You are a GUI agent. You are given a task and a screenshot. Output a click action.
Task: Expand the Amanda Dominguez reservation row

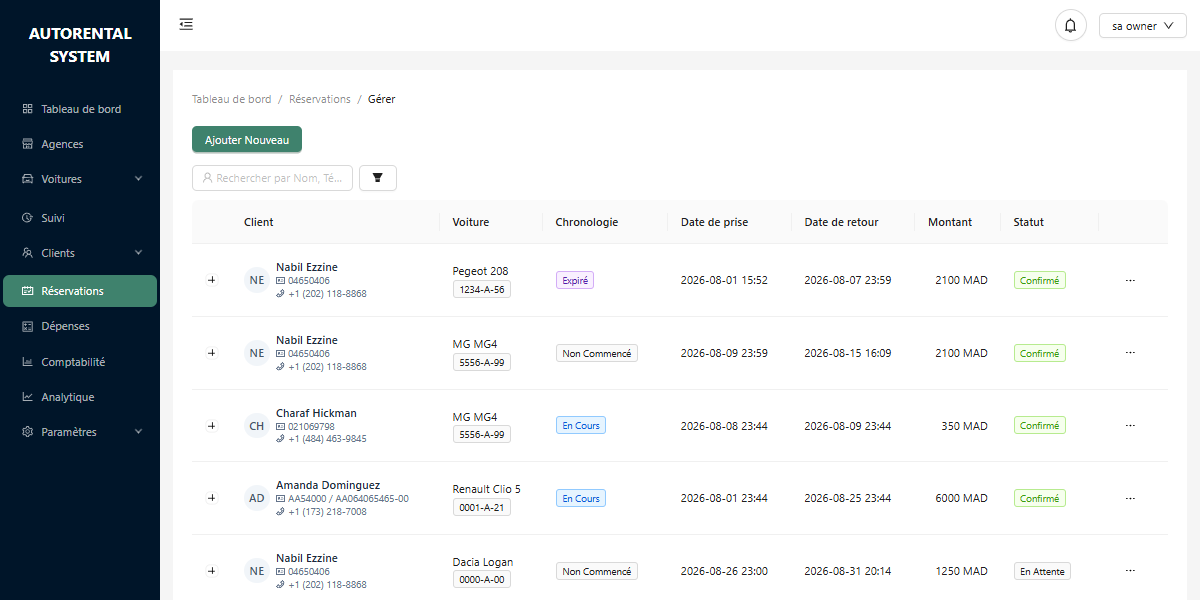coord(211,498)
